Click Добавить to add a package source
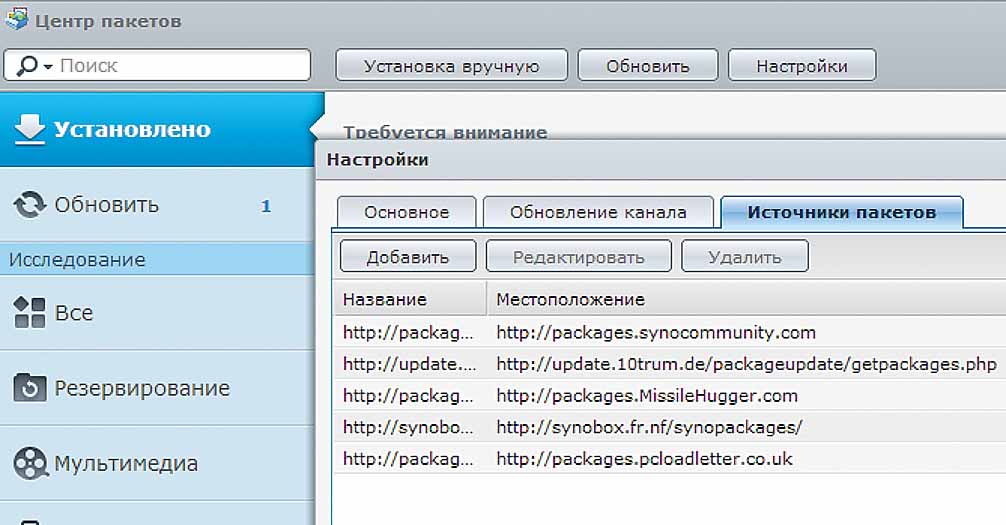The image size is (1006, 525). tap(407, 257)
